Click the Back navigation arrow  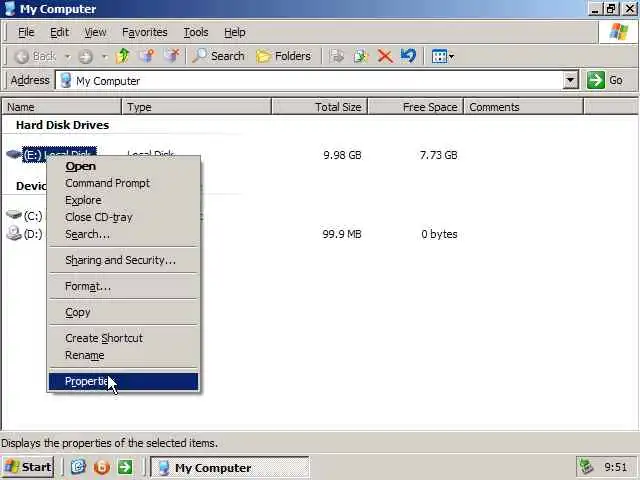coord(35,56)
